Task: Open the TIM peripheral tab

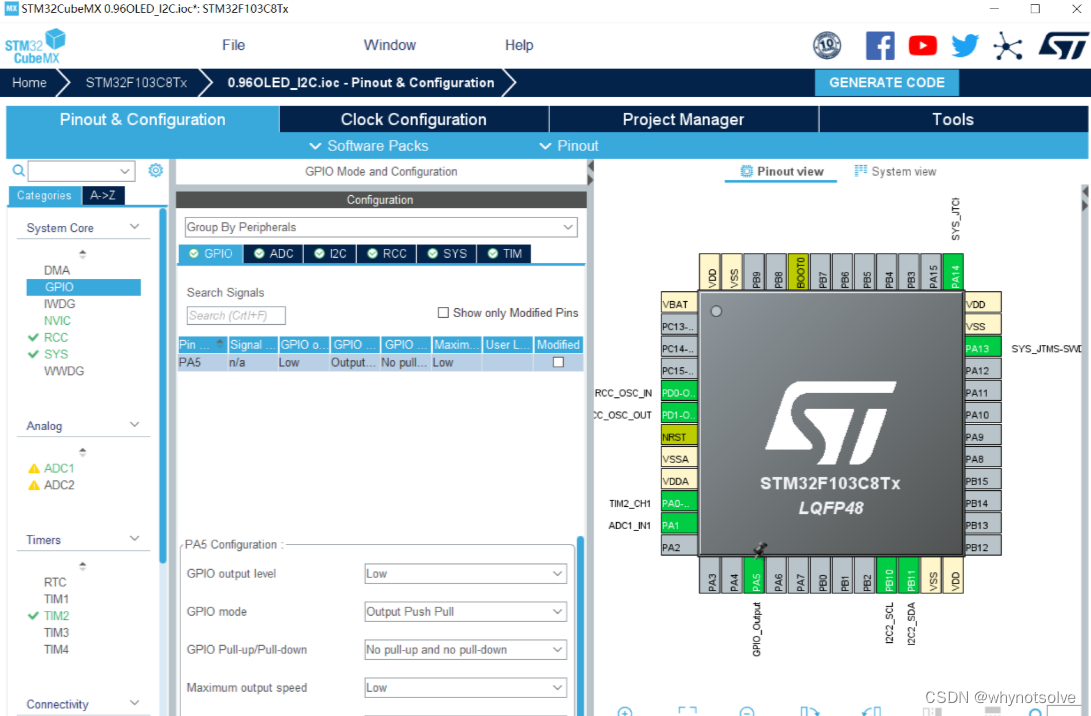Action: click(505, 253)
